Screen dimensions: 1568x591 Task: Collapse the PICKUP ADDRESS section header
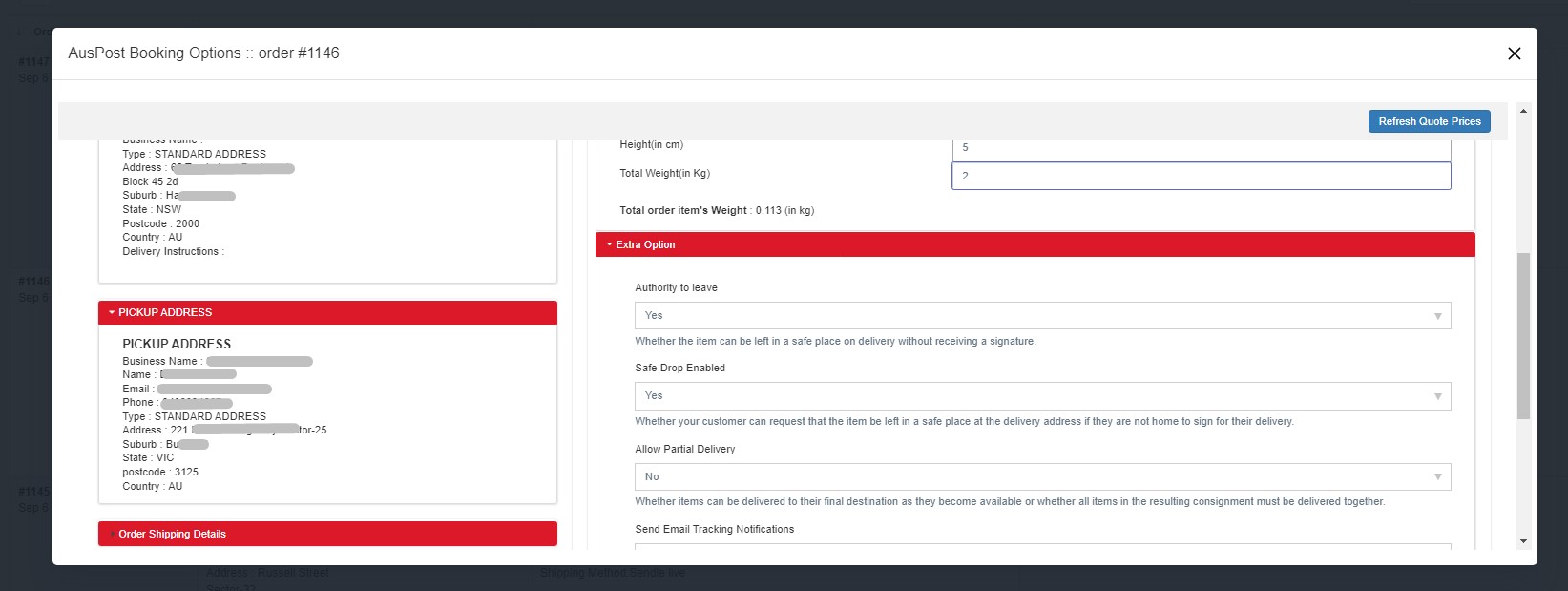coord(327,313)
